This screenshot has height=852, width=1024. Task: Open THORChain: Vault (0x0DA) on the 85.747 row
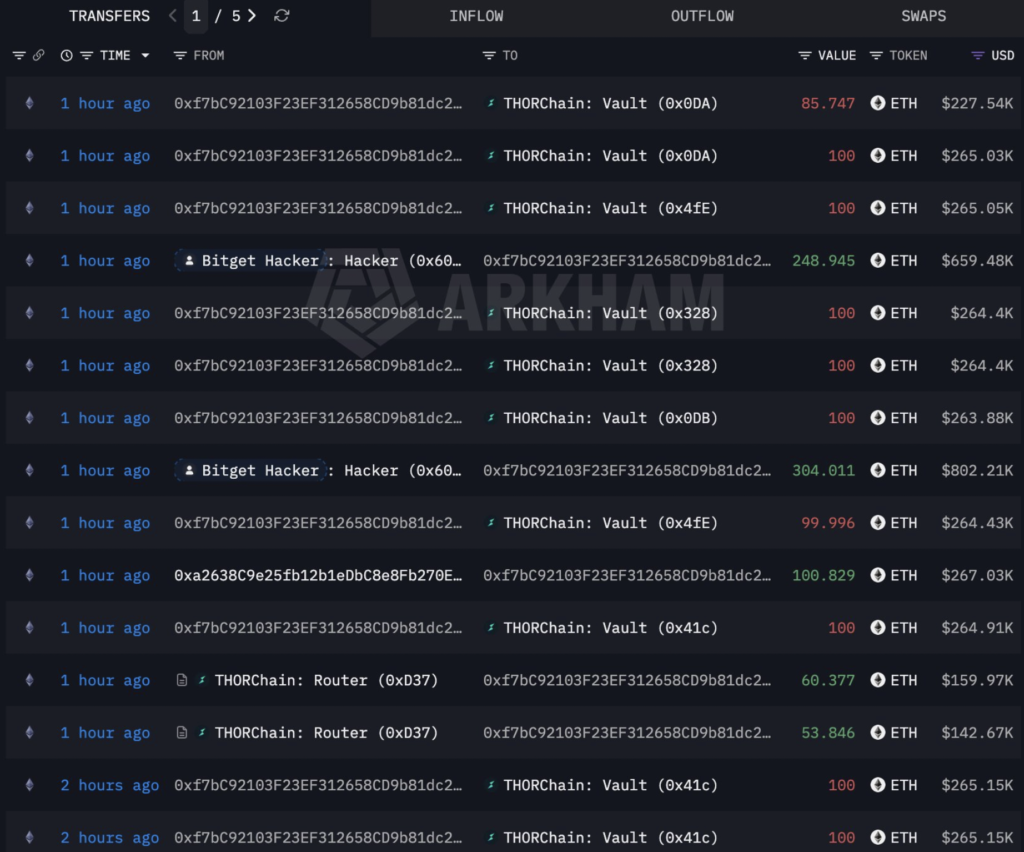click(611, 103)
